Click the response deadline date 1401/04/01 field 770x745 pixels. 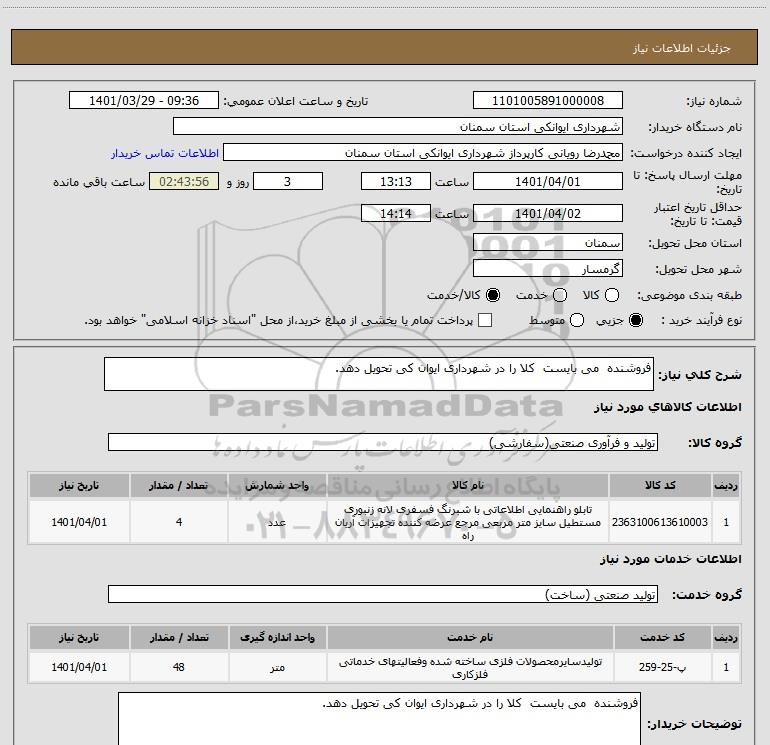click(548, 181)
